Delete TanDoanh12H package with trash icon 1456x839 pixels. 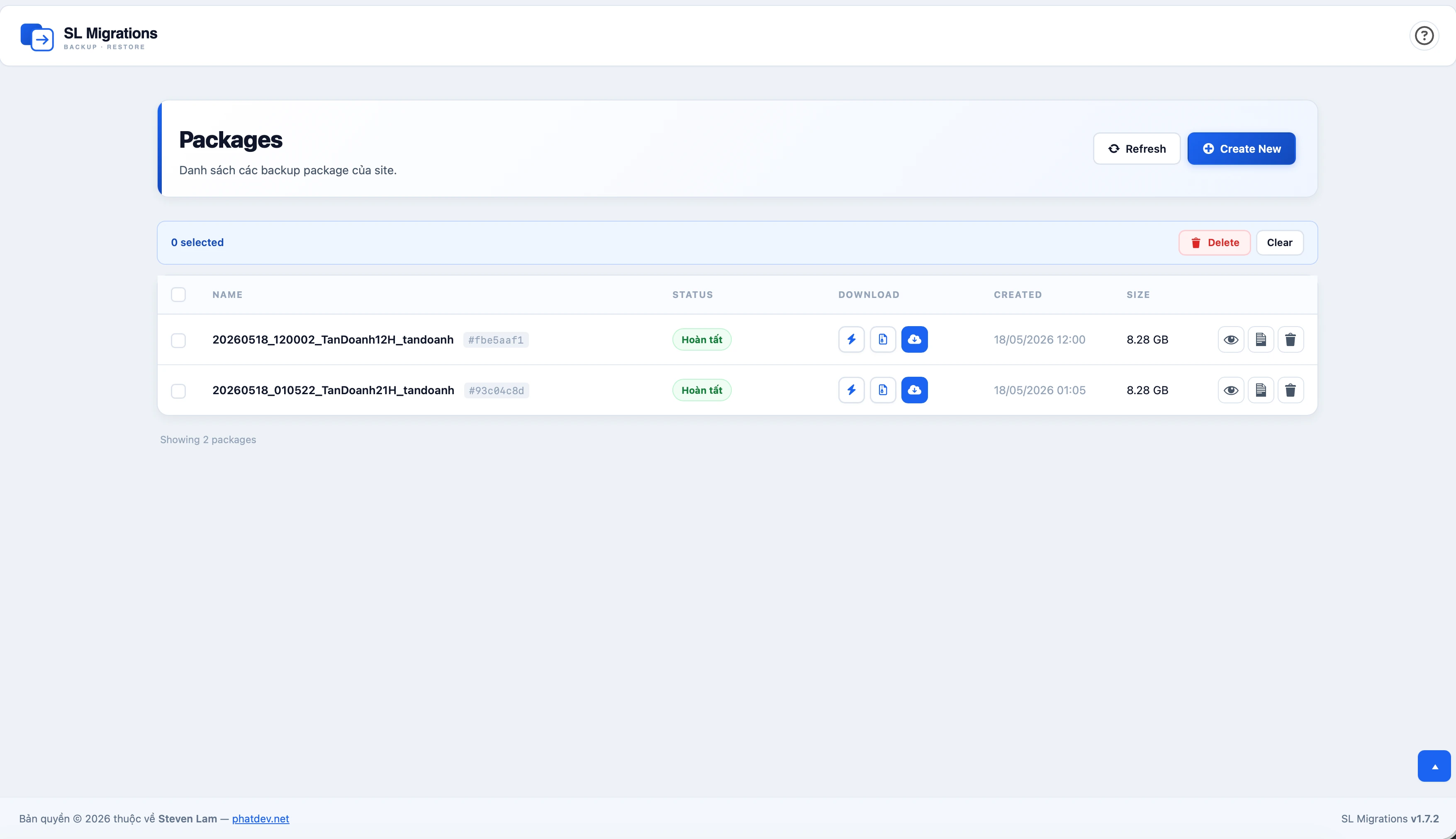[x=1290, y=339]
